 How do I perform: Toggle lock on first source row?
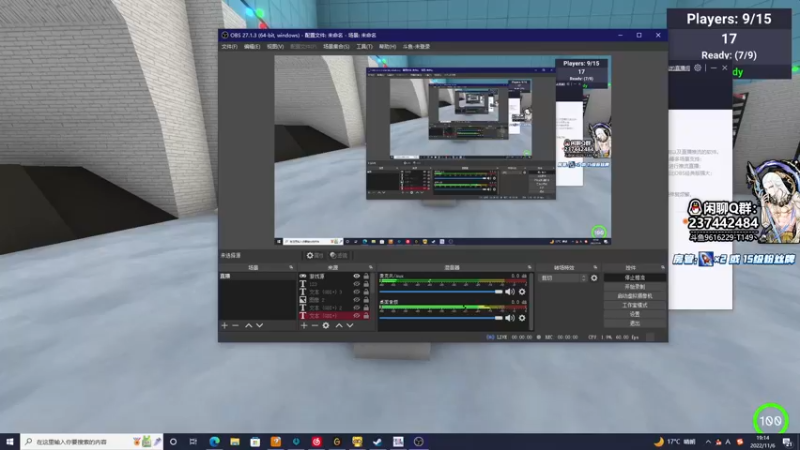pyautogui.click(x=366, y=276)
